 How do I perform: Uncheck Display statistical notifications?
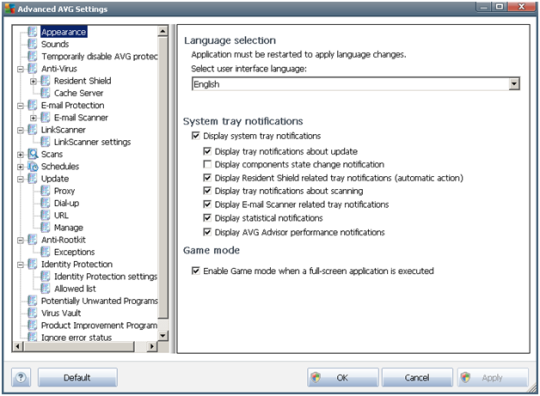[x=207, y=218]
